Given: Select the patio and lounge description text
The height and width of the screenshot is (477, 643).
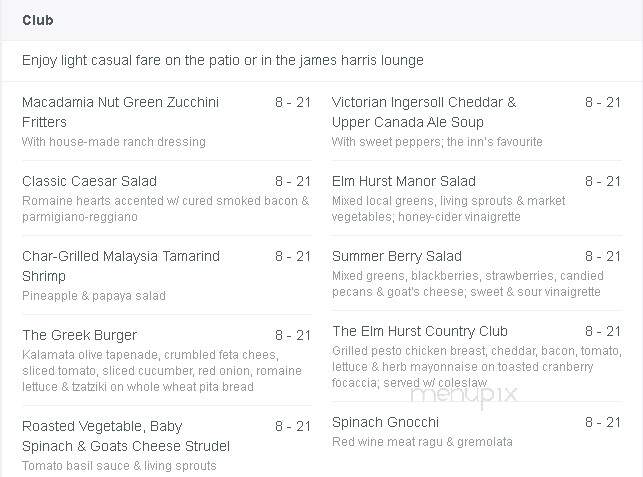Looking at the screenshot, I should point(223,60).
